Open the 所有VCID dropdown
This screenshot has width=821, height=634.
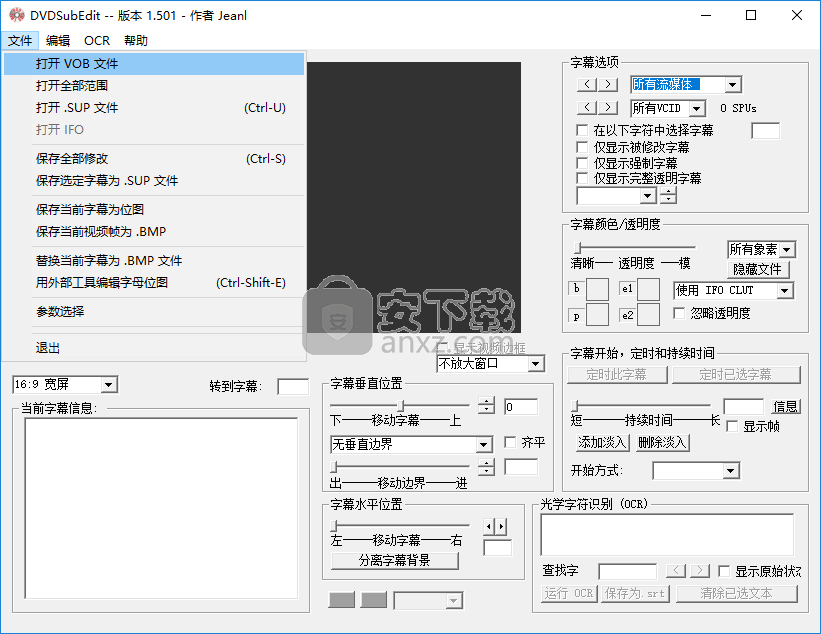696,108
